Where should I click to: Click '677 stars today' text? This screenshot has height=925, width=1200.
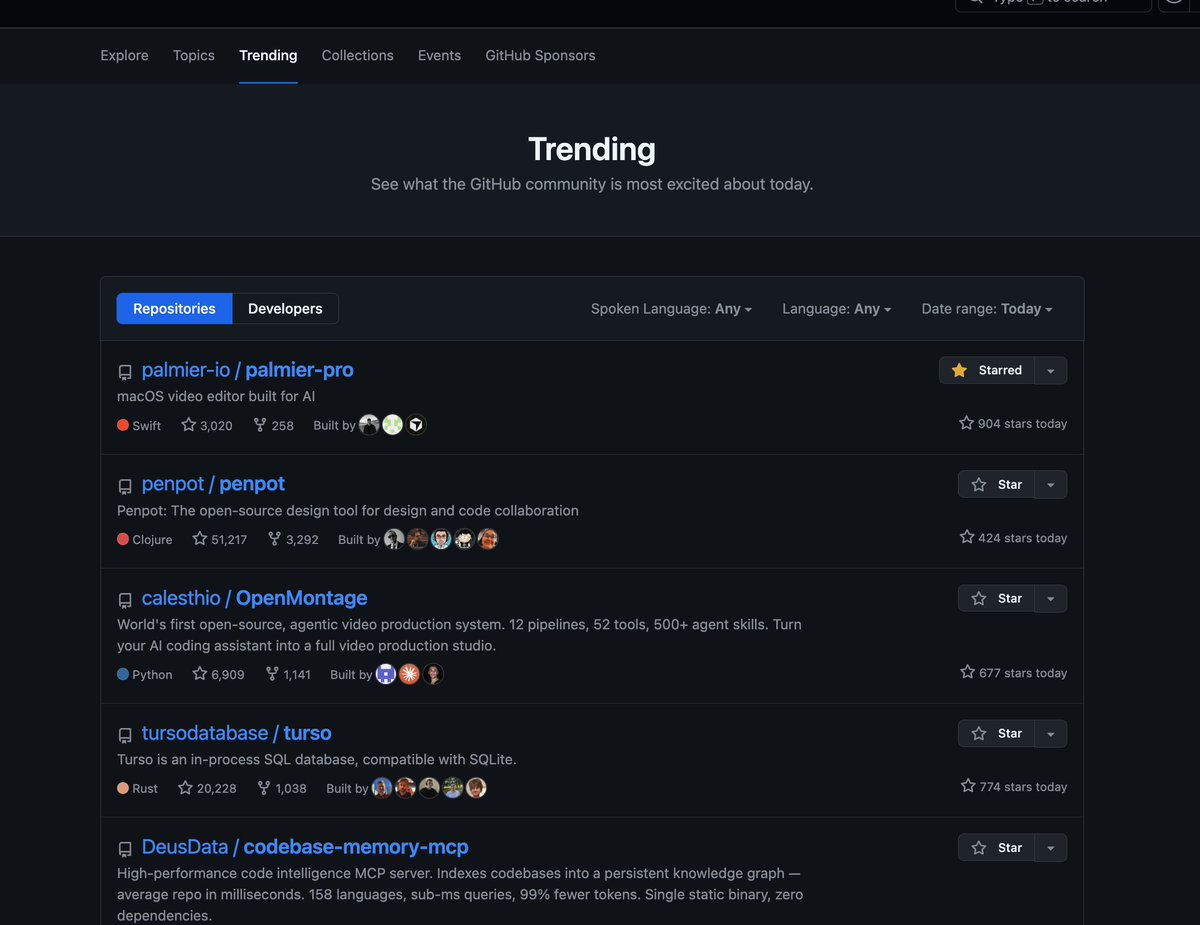tap(1013, 672)
